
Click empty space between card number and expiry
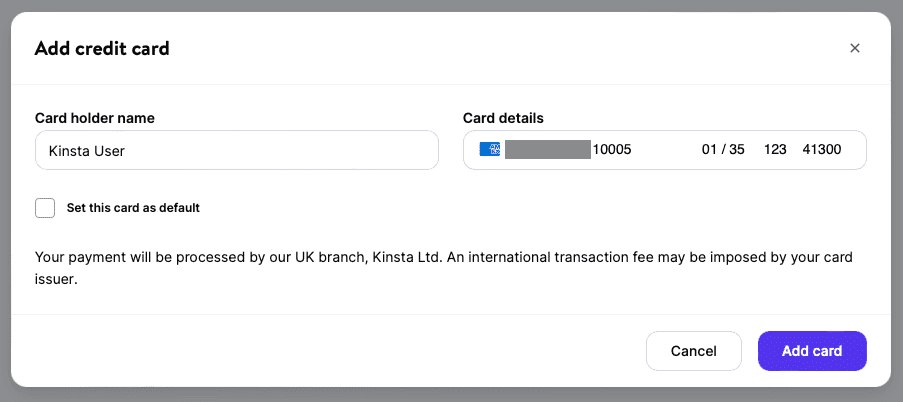tap(665, 150)
